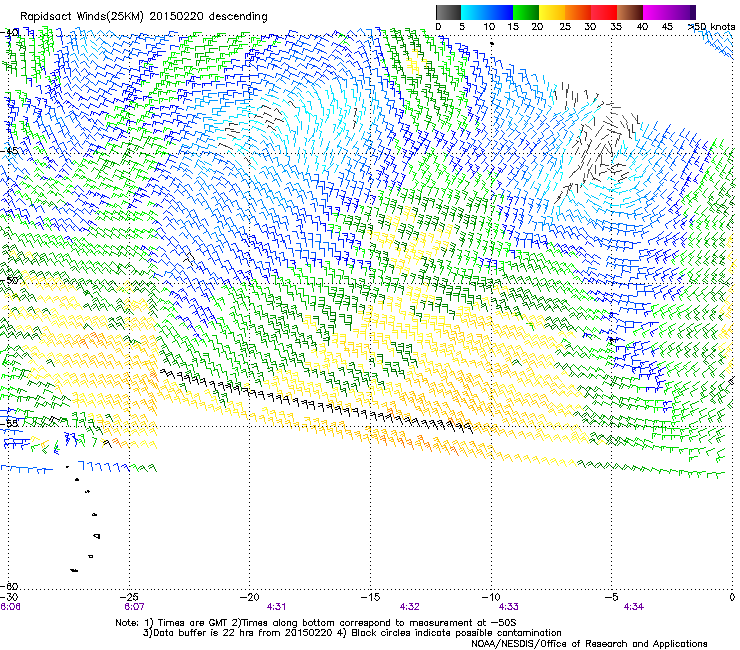
Task: Click the purple time stamp '6:07'
Action: [x=134, y=607]
